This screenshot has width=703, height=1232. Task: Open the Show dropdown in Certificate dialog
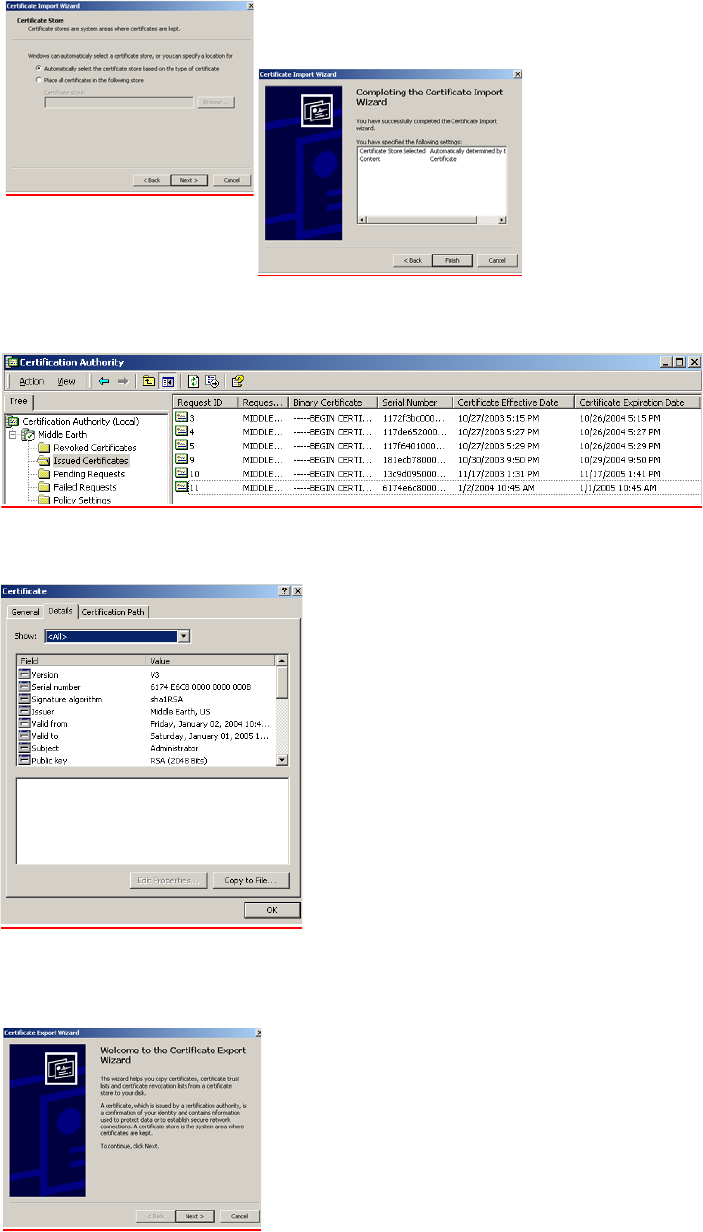[183, 635]
